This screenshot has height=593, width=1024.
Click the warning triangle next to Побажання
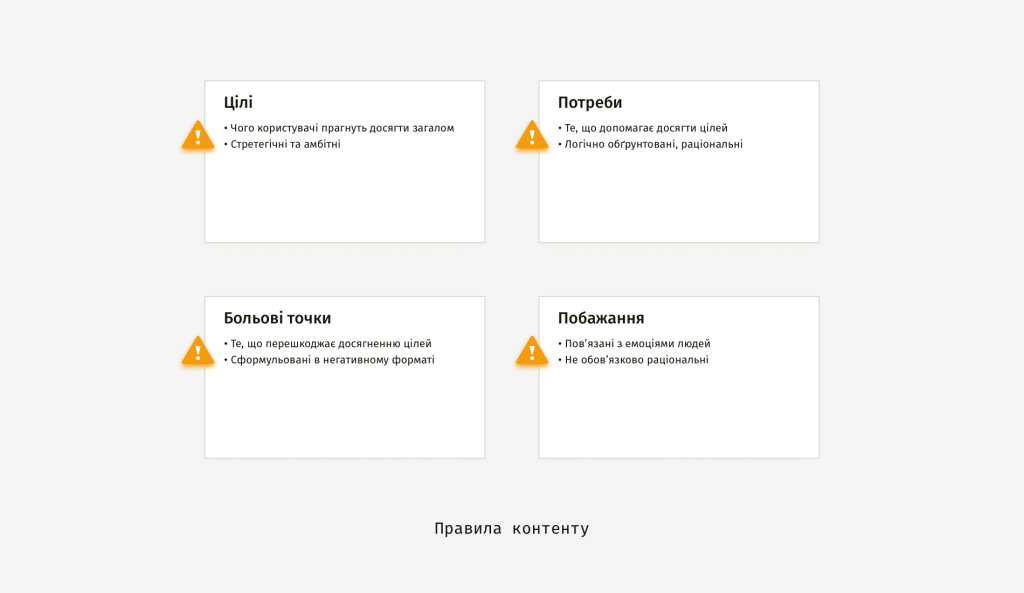[532, 351]
